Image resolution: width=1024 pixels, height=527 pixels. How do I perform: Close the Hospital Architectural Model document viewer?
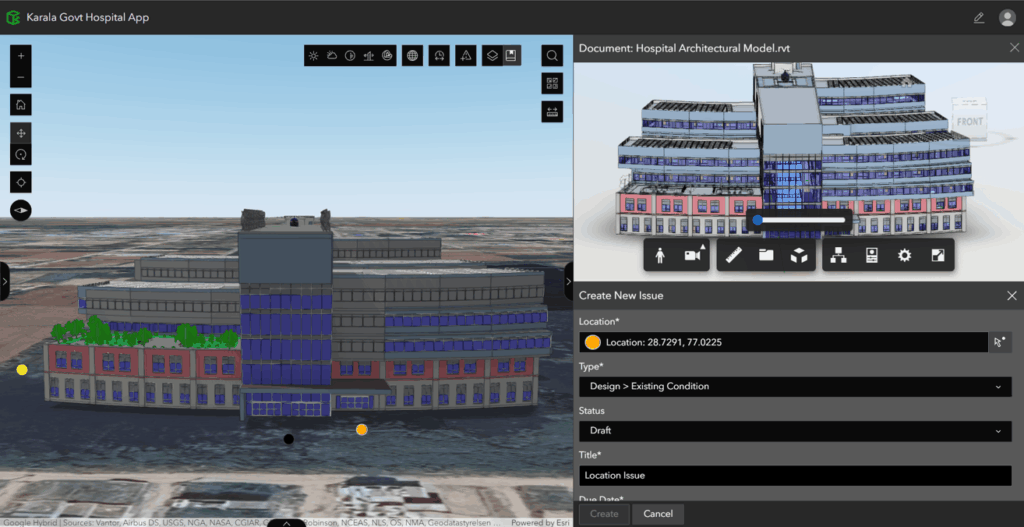[x=1014, y=48]
